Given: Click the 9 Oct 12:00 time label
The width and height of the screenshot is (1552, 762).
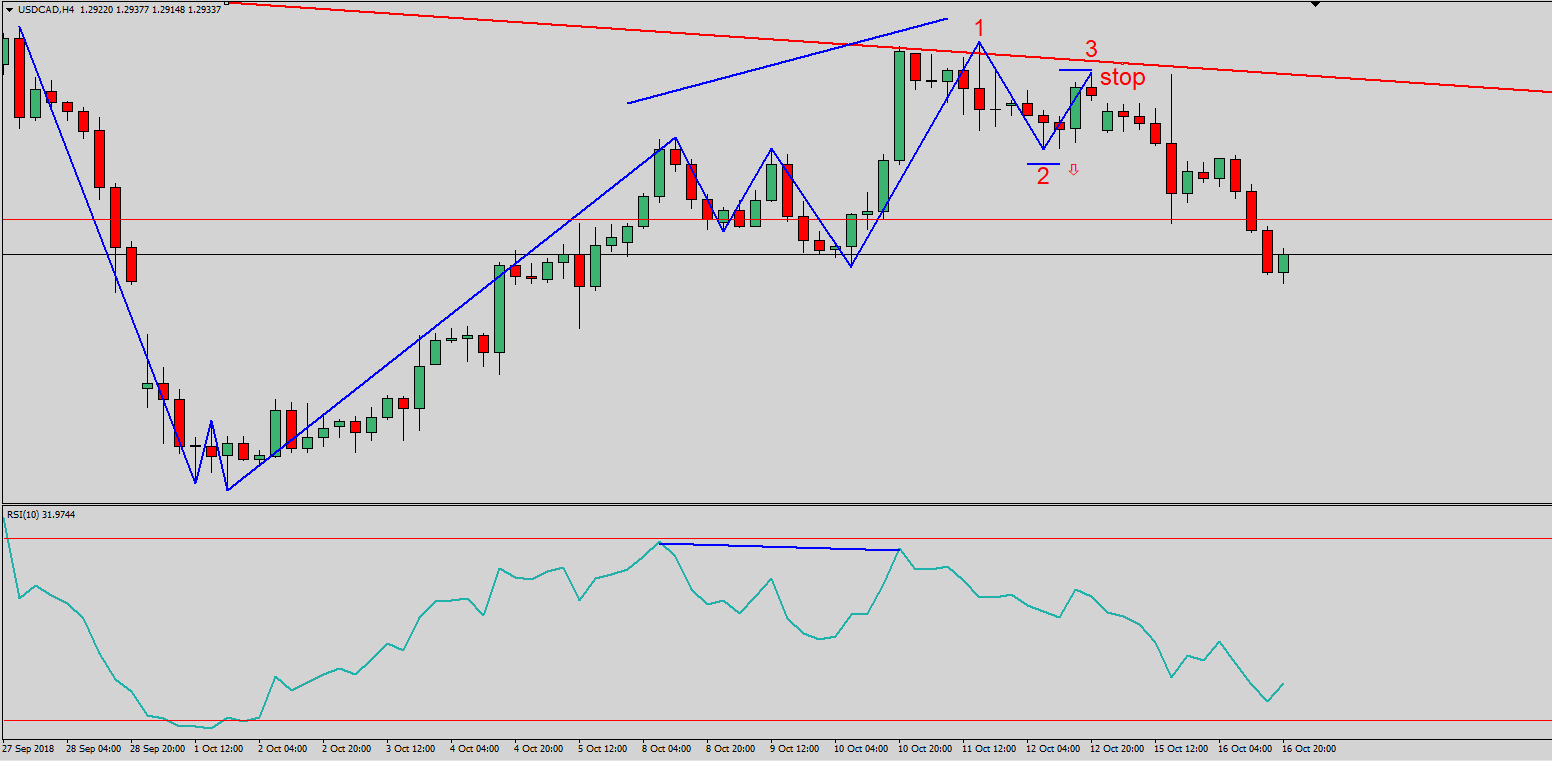Looking at the screenshot, I should (795, 748).
